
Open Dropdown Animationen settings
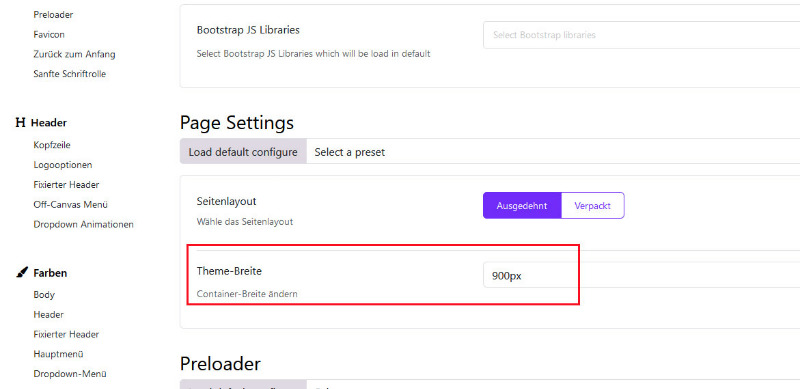click(x=84, y=224)
